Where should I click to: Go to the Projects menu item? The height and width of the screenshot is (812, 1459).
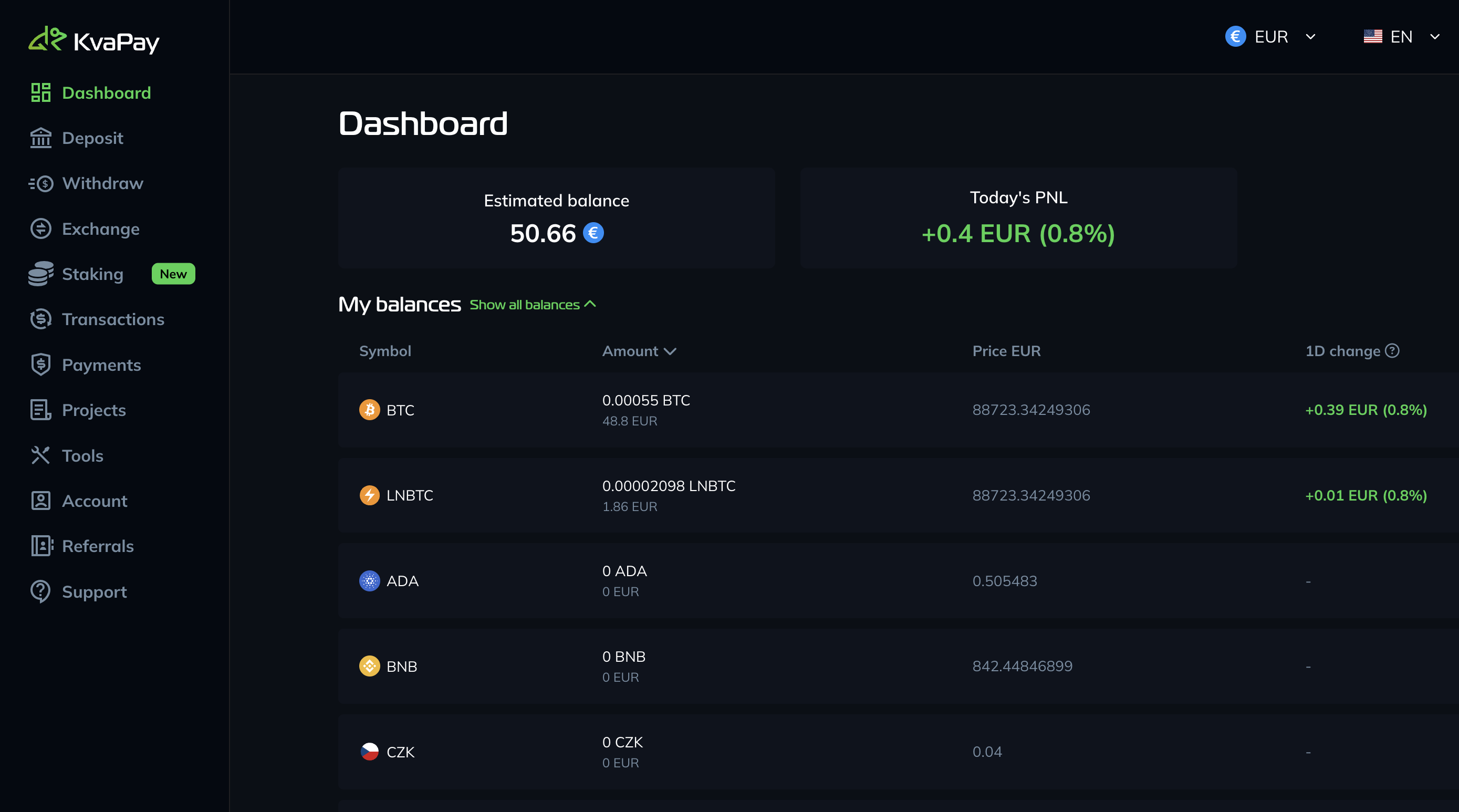pos(94,410)
